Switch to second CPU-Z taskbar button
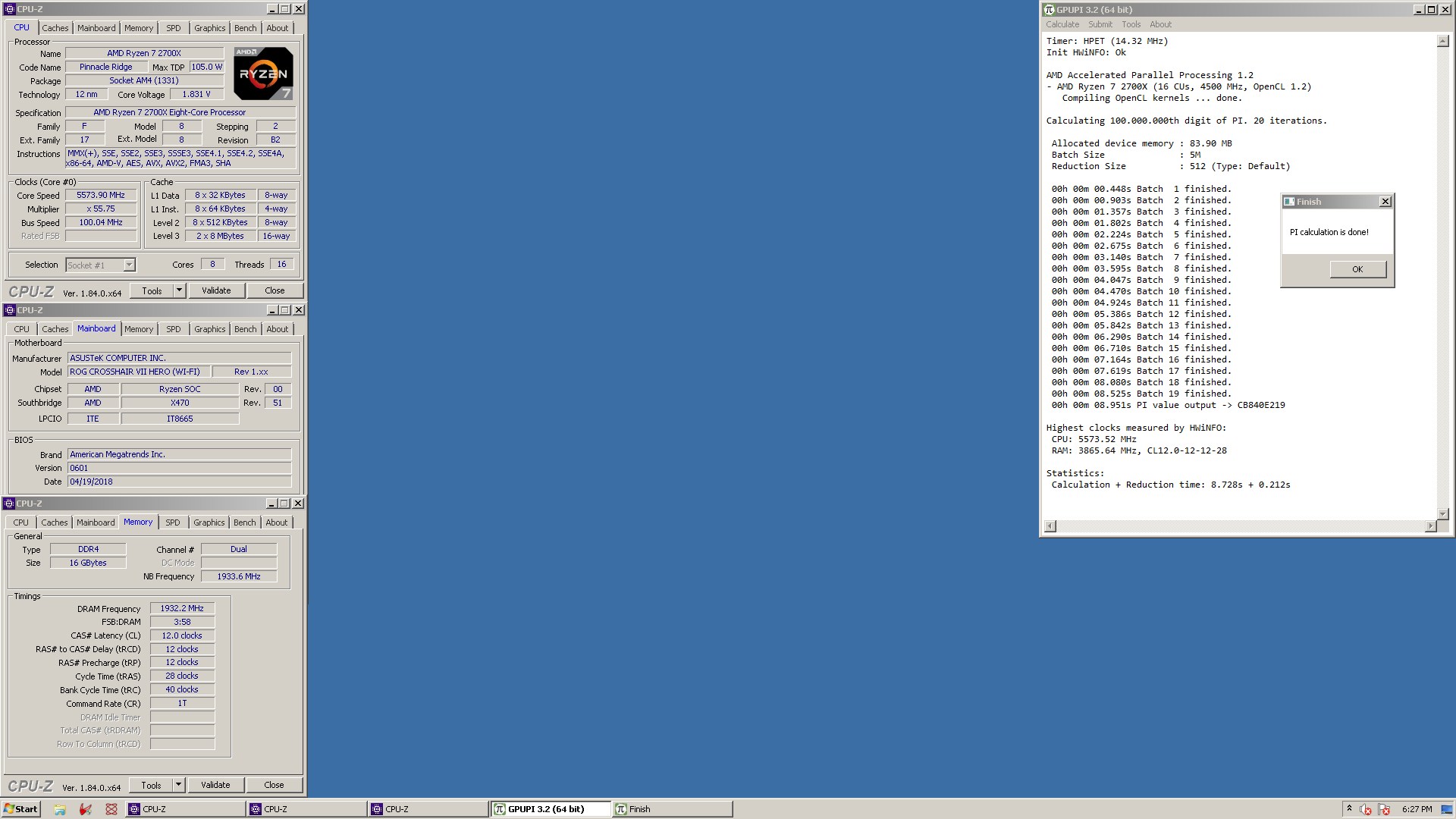Screen dimensions: 1456x819 (x=306, y=809)
